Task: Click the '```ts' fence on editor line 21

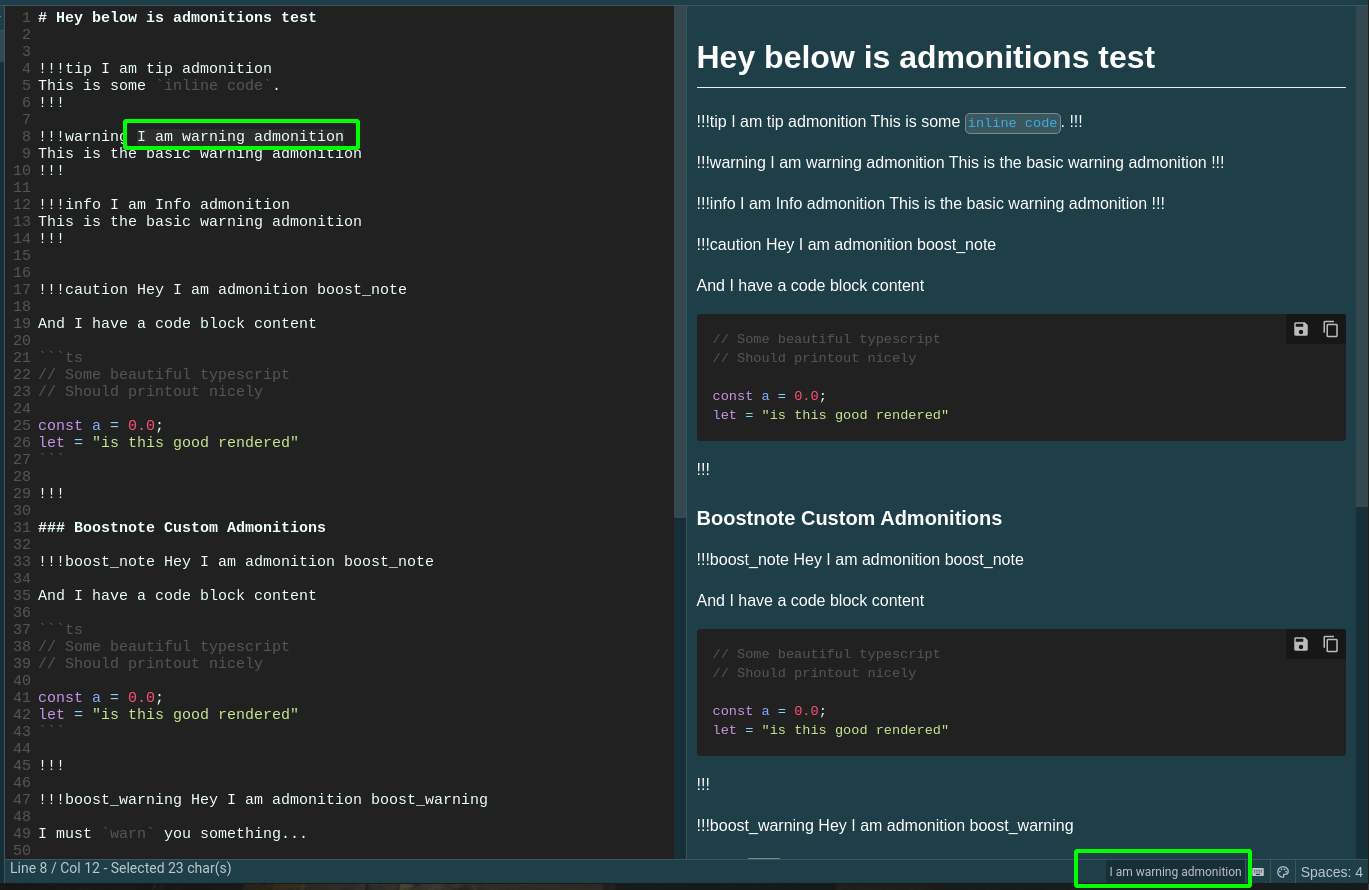Action: (x=60, y=358)
